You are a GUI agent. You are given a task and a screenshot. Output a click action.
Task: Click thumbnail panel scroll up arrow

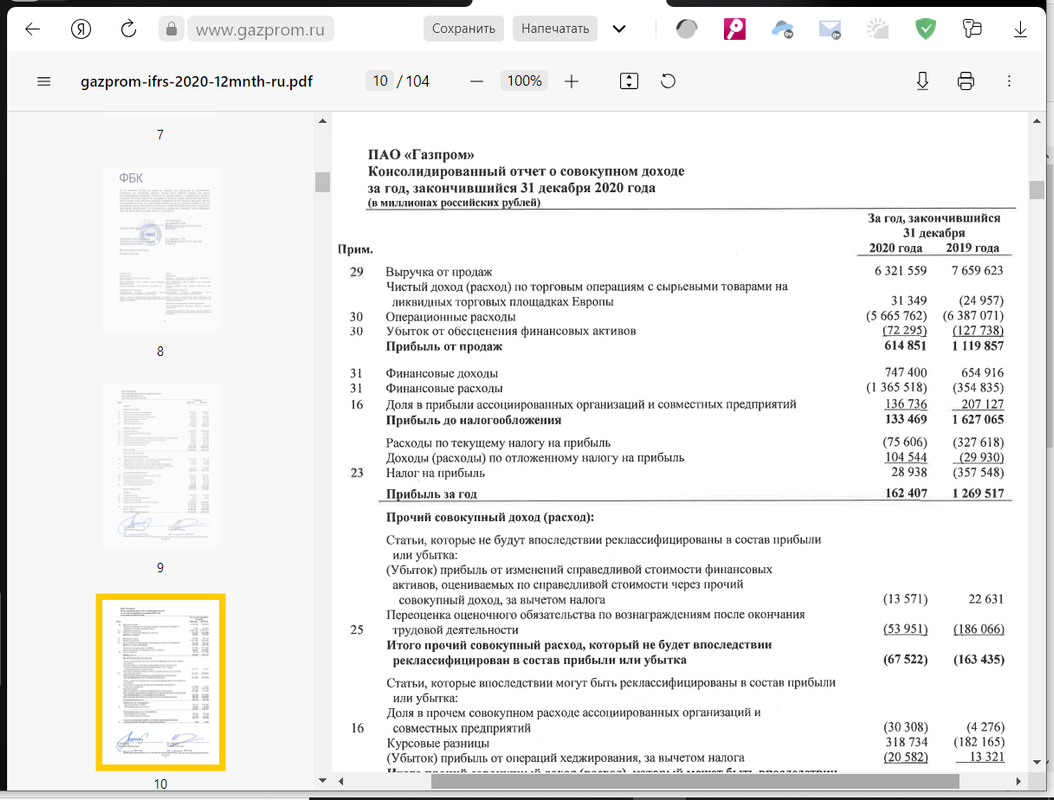[323, 121]
